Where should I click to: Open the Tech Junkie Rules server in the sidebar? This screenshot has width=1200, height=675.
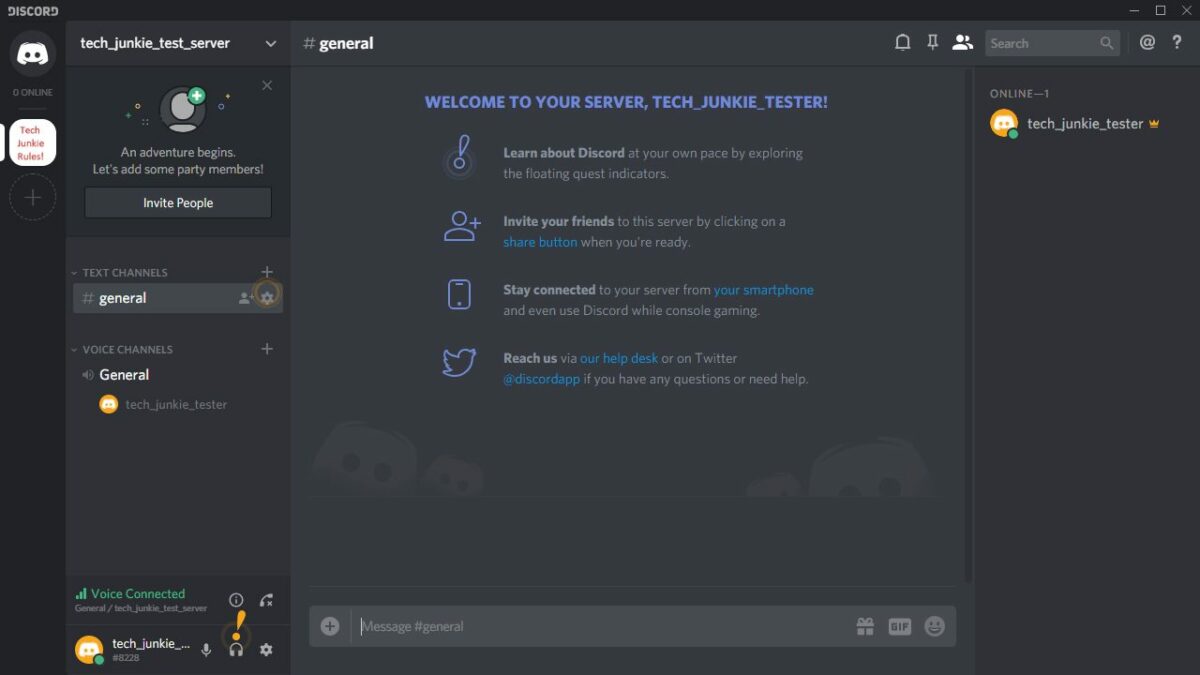click(x=31, y=141)
